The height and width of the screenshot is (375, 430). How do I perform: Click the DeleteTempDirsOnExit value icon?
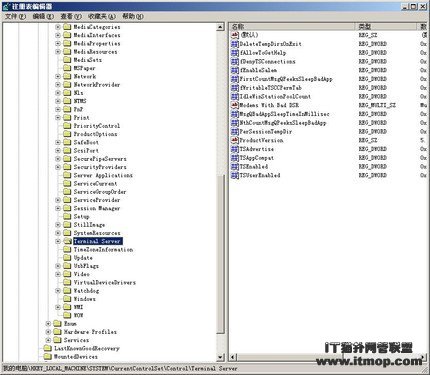point(235,44)
